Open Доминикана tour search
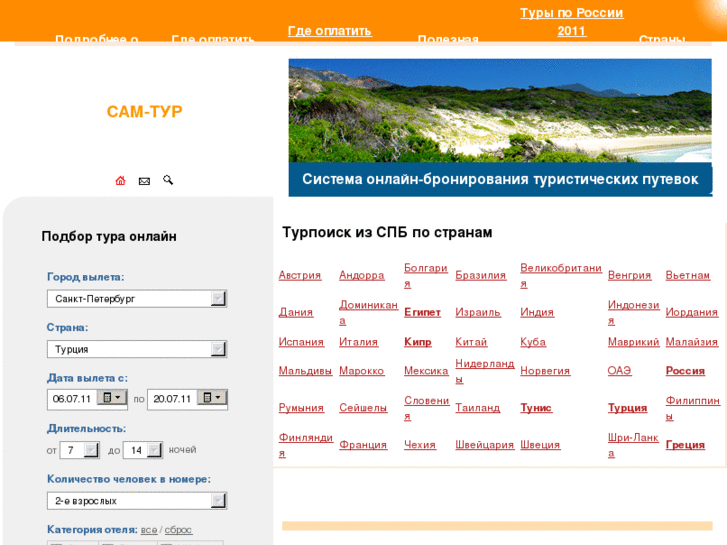 click(369, 313)
